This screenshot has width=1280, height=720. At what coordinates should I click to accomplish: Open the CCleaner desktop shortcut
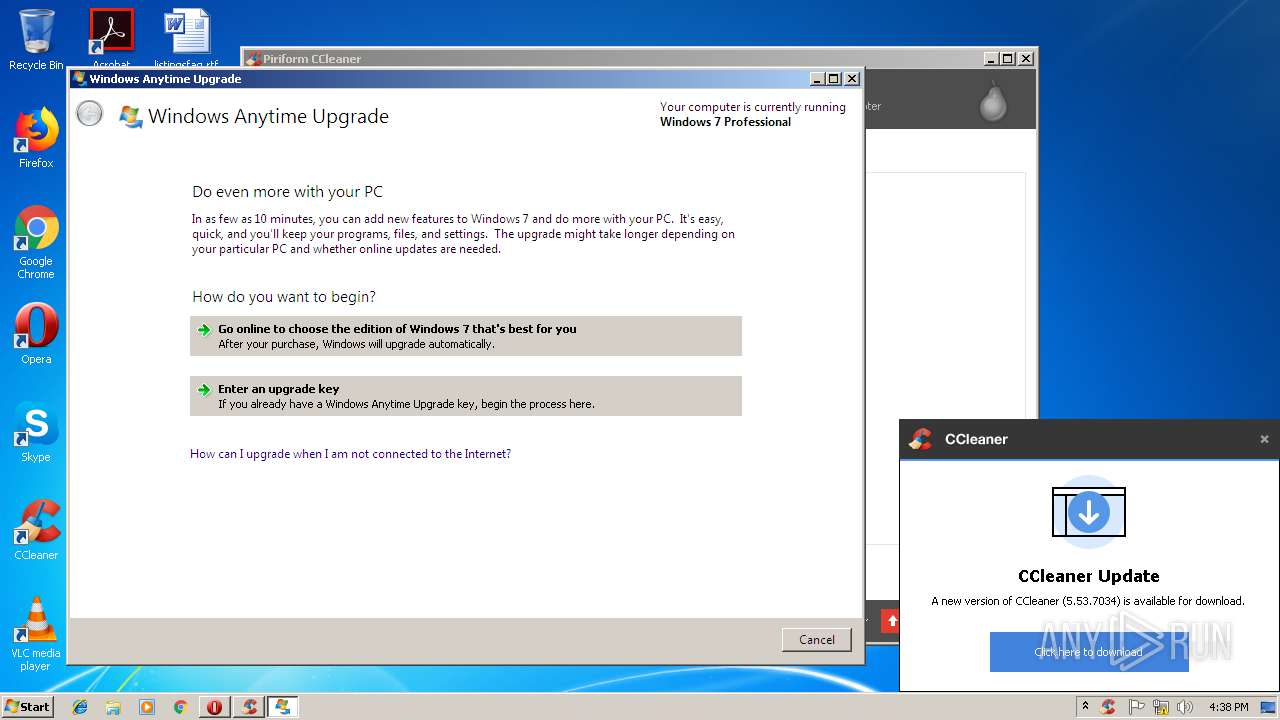(36, 530)
